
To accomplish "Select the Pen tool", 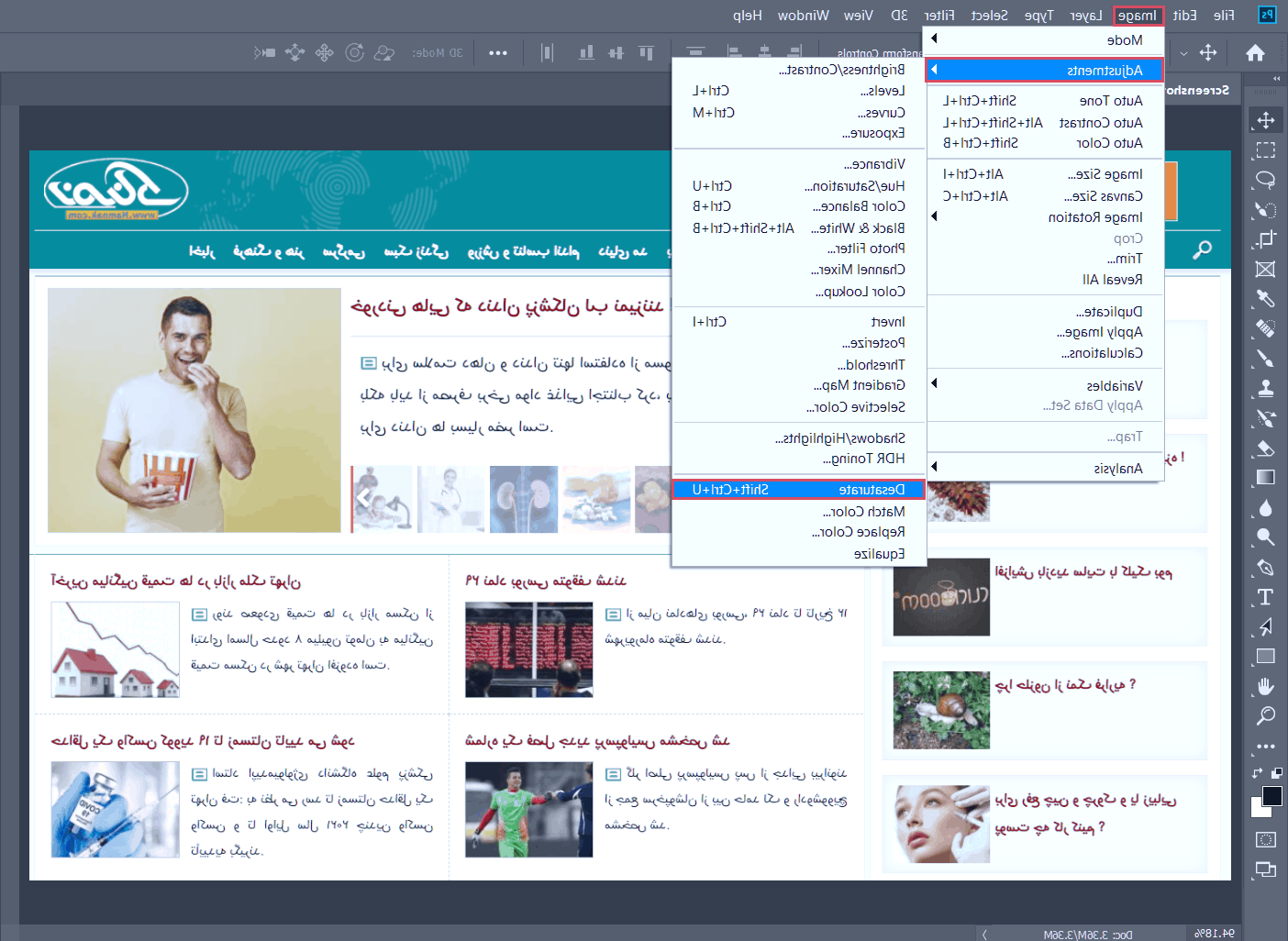I will 1265,568.
